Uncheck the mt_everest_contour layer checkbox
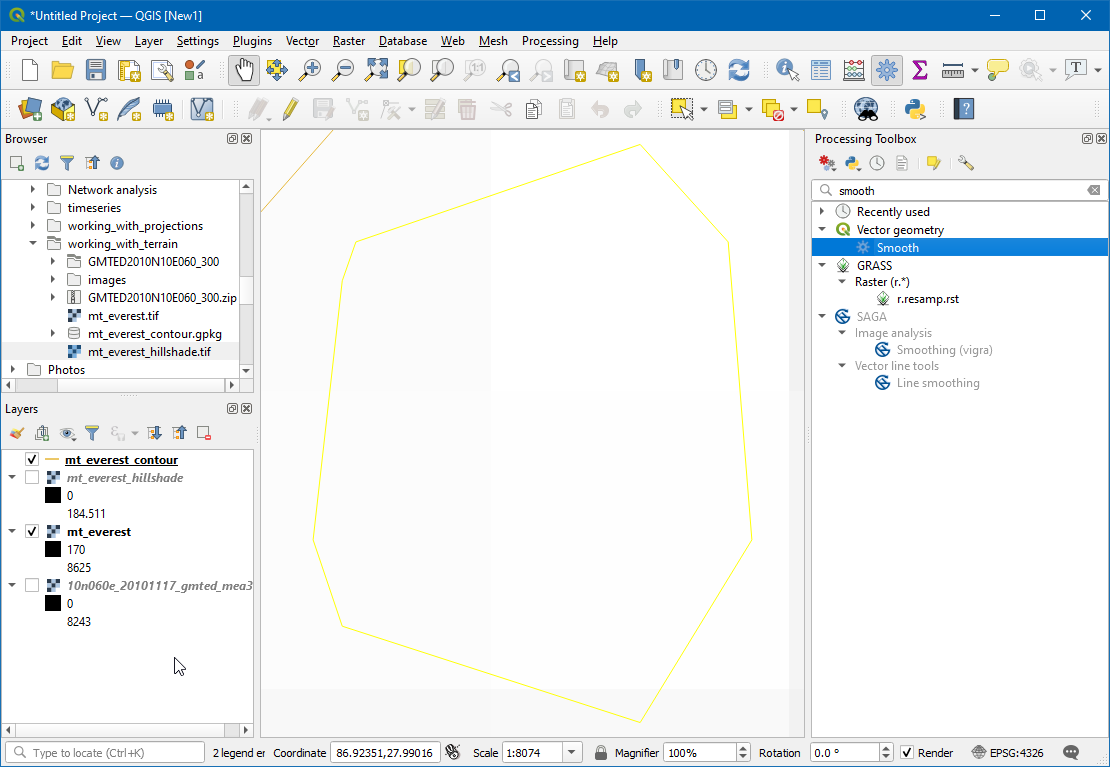The height and width of the screenshot is (767, 1110). point(32,460)
